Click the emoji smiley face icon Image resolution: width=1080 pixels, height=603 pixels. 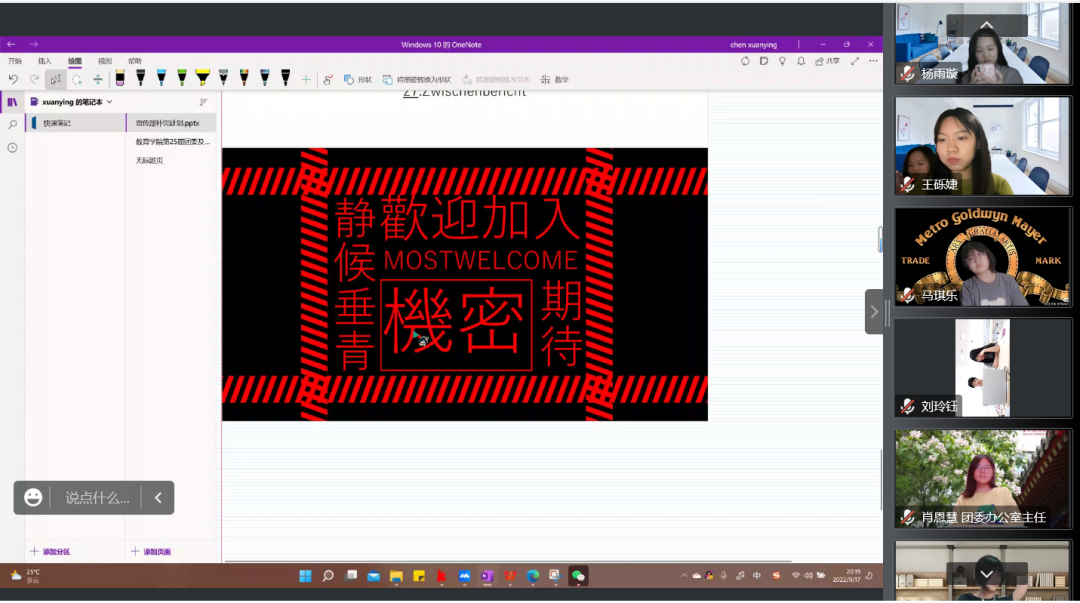coord(33,497)
